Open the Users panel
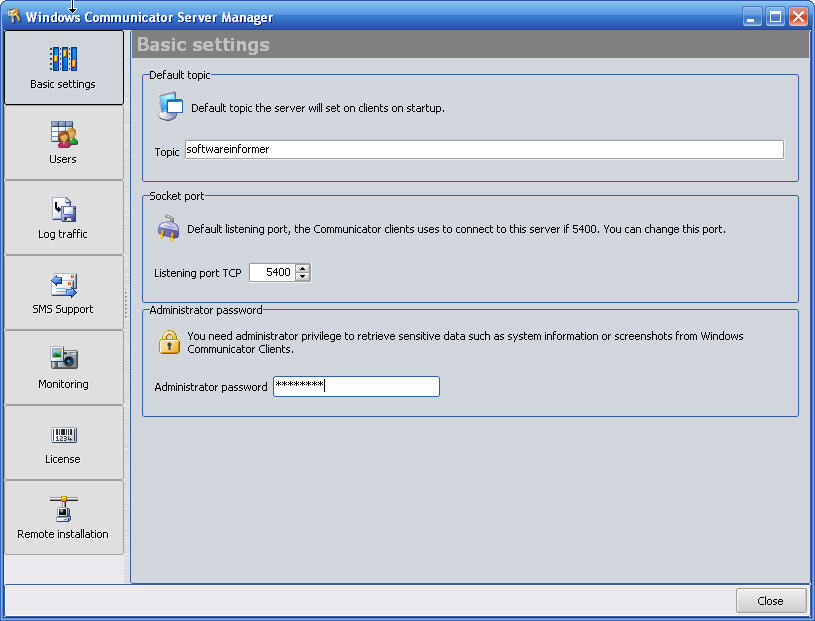Screen dimensions: 815x621 [63, 143]
